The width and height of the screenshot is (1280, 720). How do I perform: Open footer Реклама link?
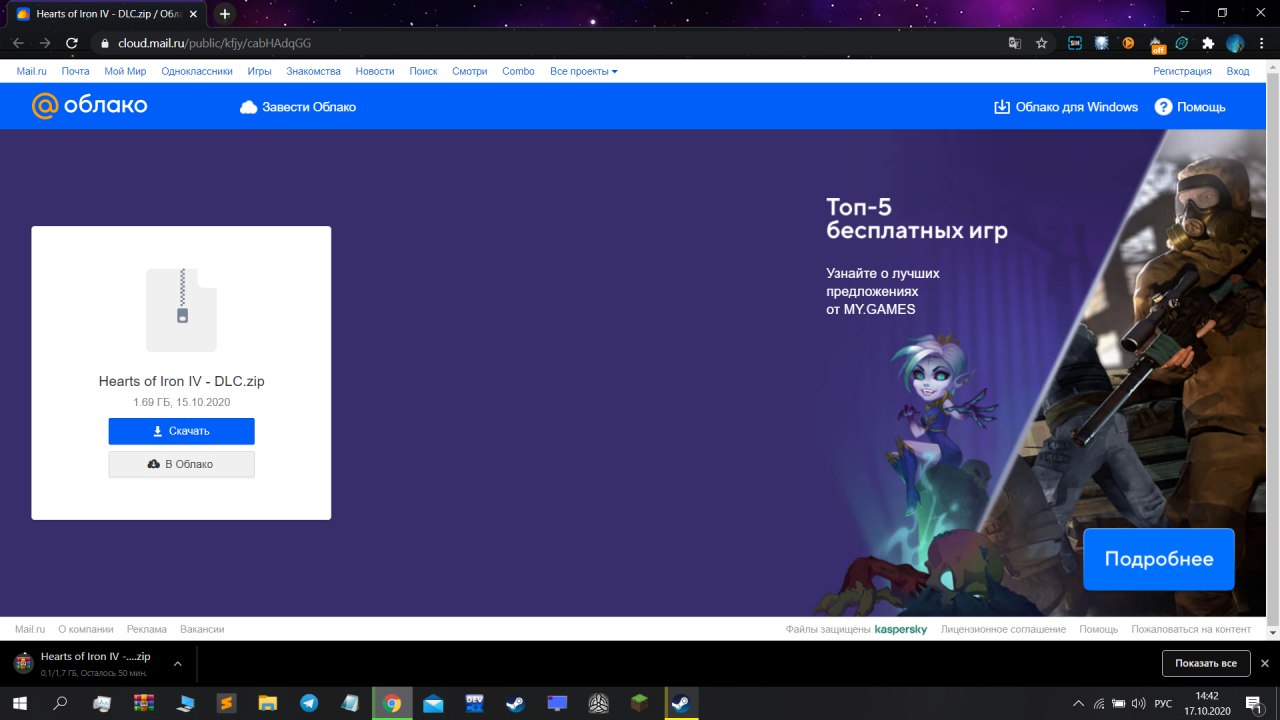click(x=147, y=629)
